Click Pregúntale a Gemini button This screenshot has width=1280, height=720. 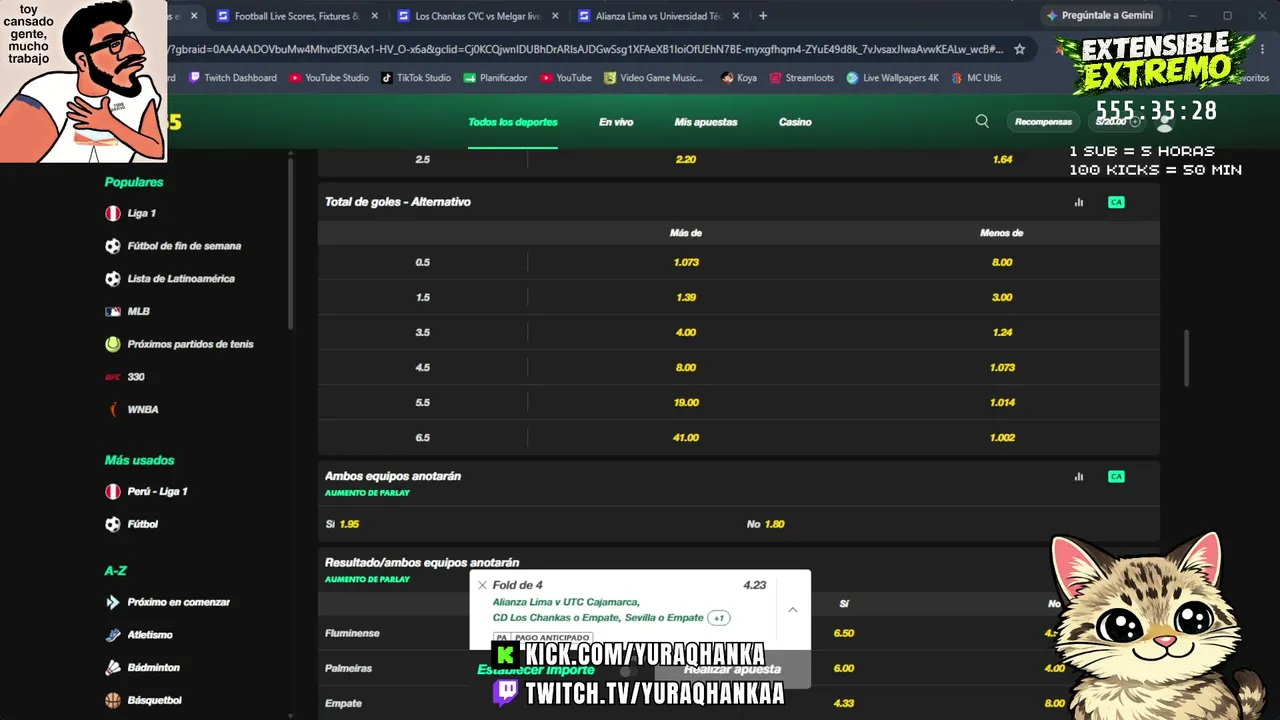click(1099, 16)
